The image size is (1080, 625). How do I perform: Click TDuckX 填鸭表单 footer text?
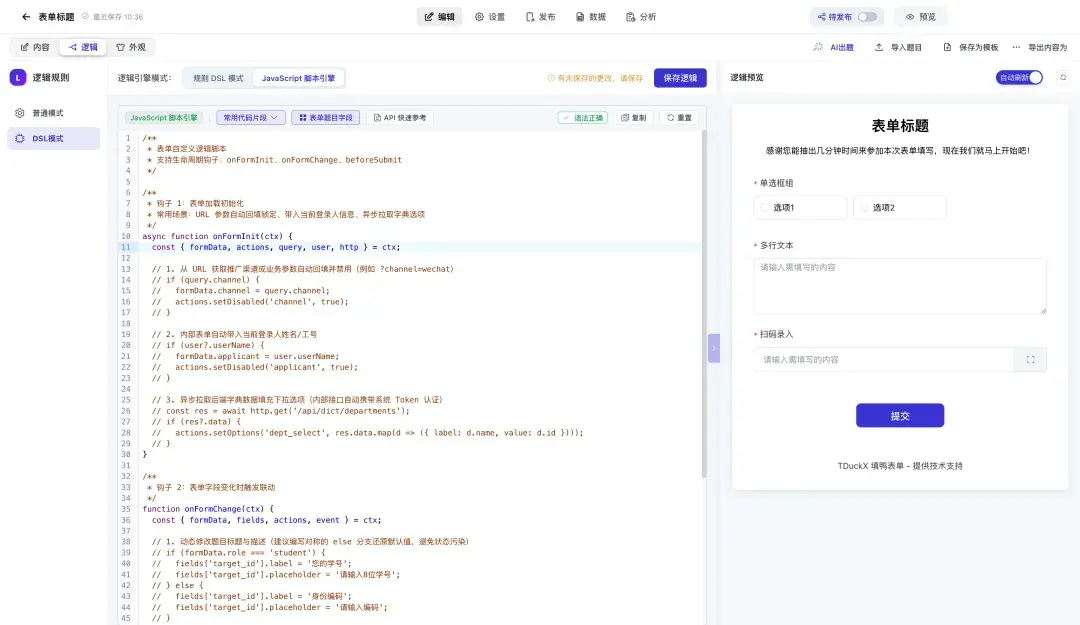tap(900, 466)
